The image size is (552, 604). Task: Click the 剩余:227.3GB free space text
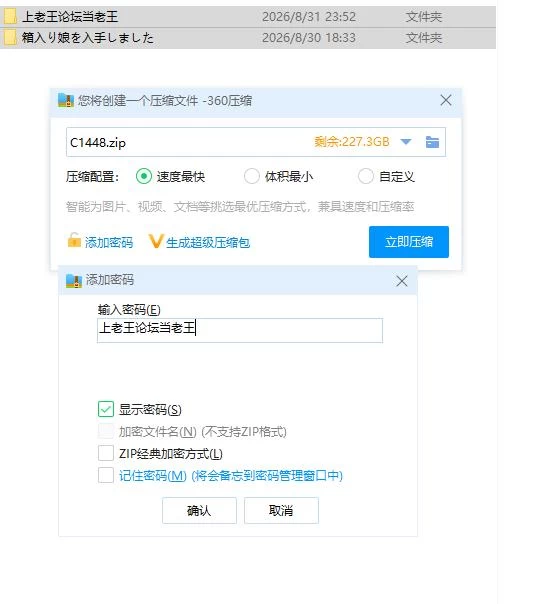click(x=352, y=142)
